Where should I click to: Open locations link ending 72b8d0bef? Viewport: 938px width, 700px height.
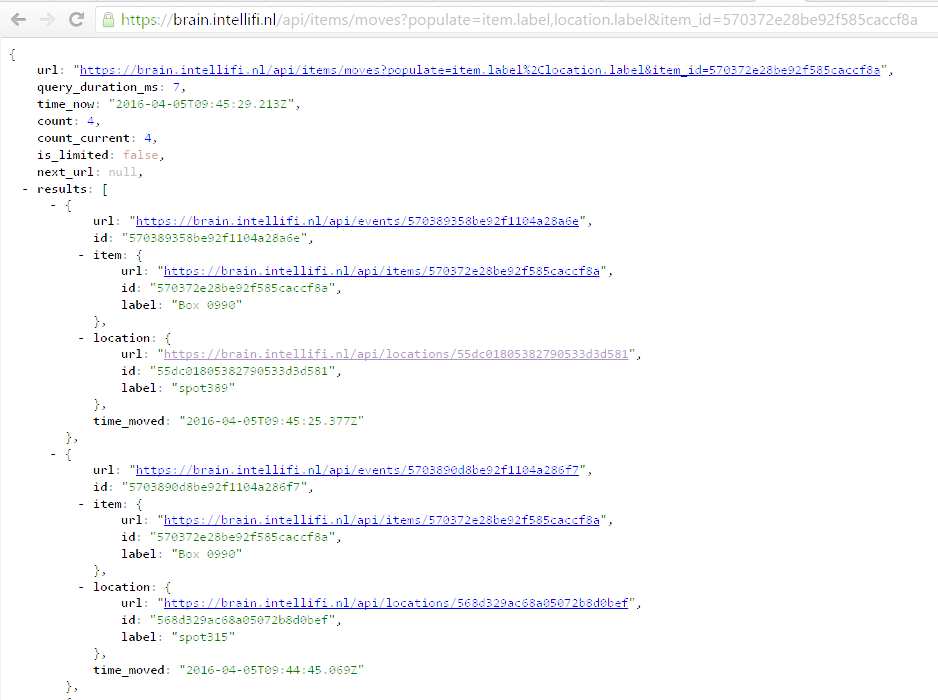click(396, 603)
